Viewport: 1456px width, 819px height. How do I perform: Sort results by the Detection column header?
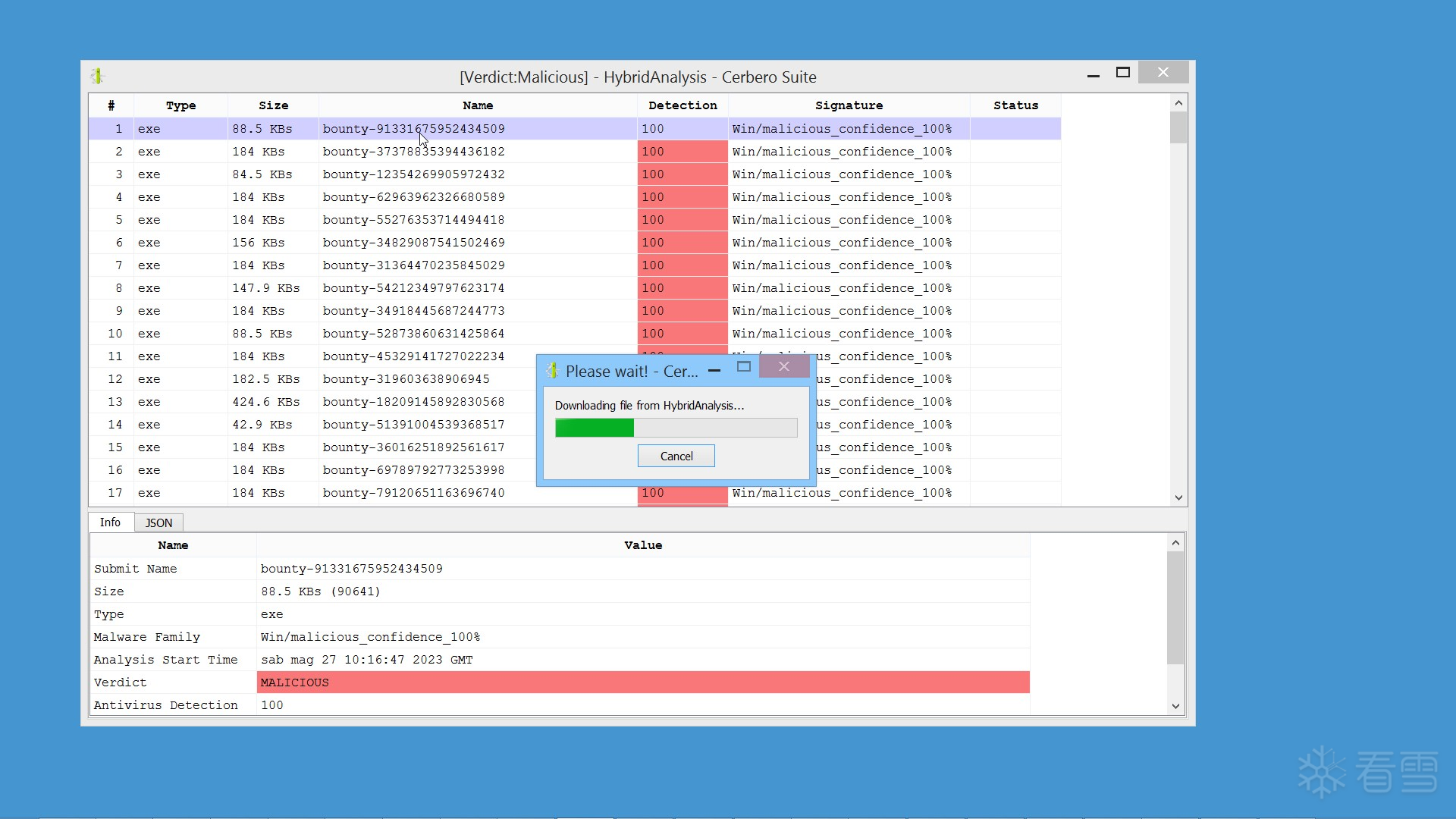click(682, 105)
